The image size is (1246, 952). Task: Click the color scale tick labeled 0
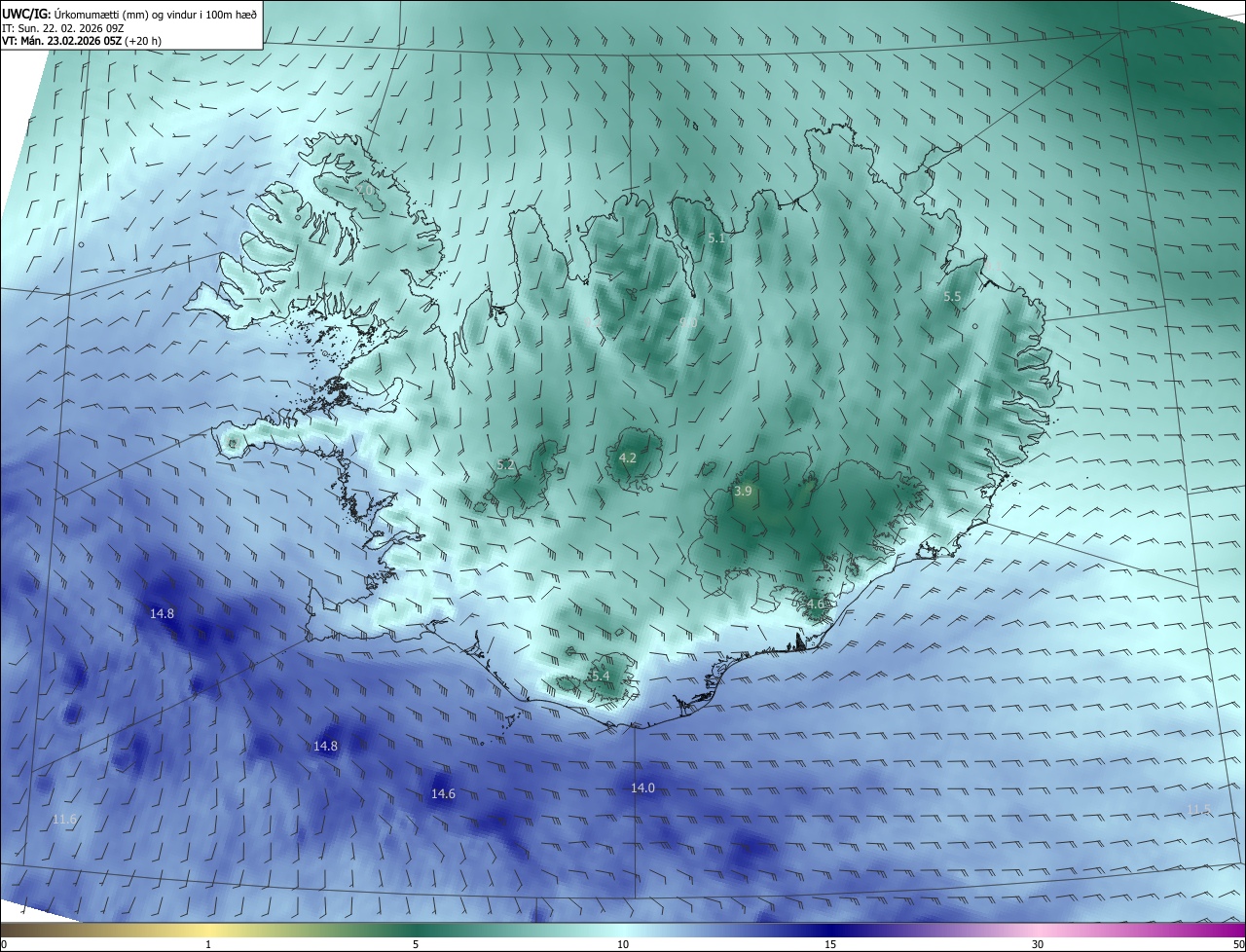(4, 944)
